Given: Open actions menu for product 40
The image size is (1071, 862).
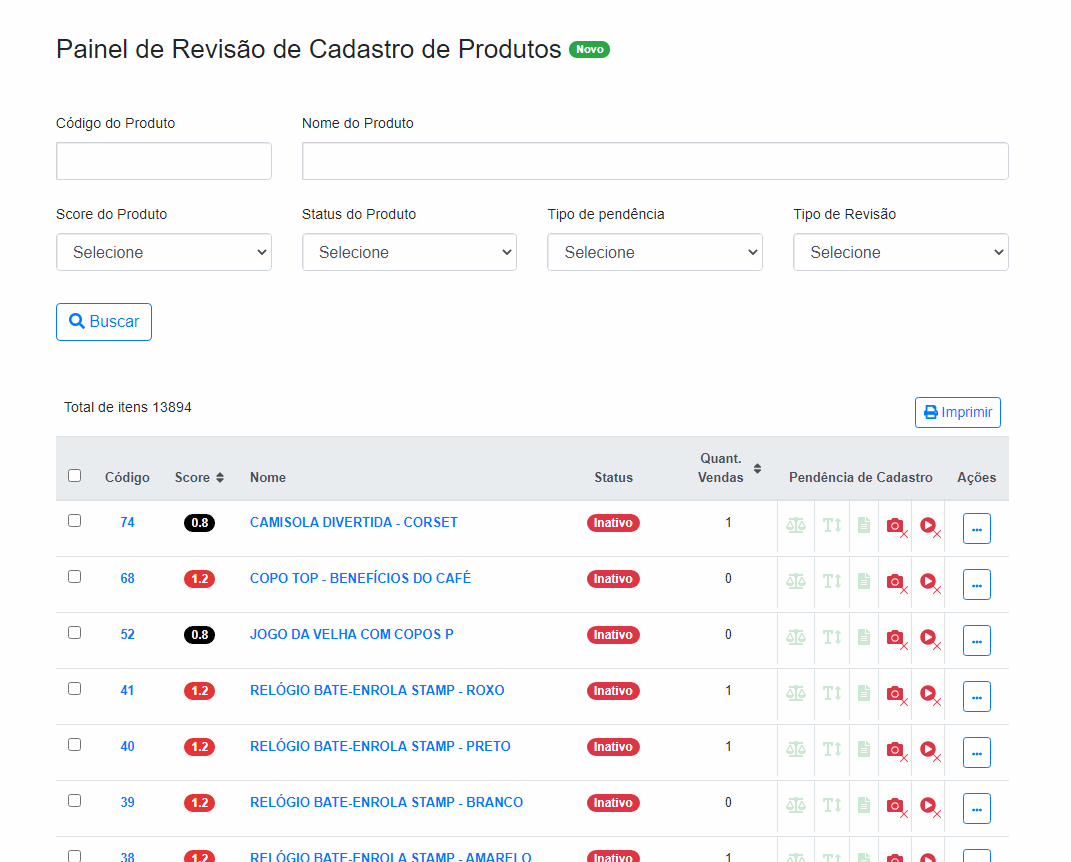Looking at the screenshot, I should click(977, 753).
